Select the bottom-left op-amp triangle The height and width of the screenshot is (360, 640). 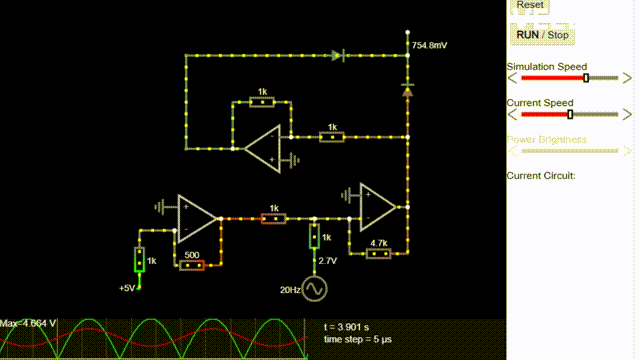[197, 219]
